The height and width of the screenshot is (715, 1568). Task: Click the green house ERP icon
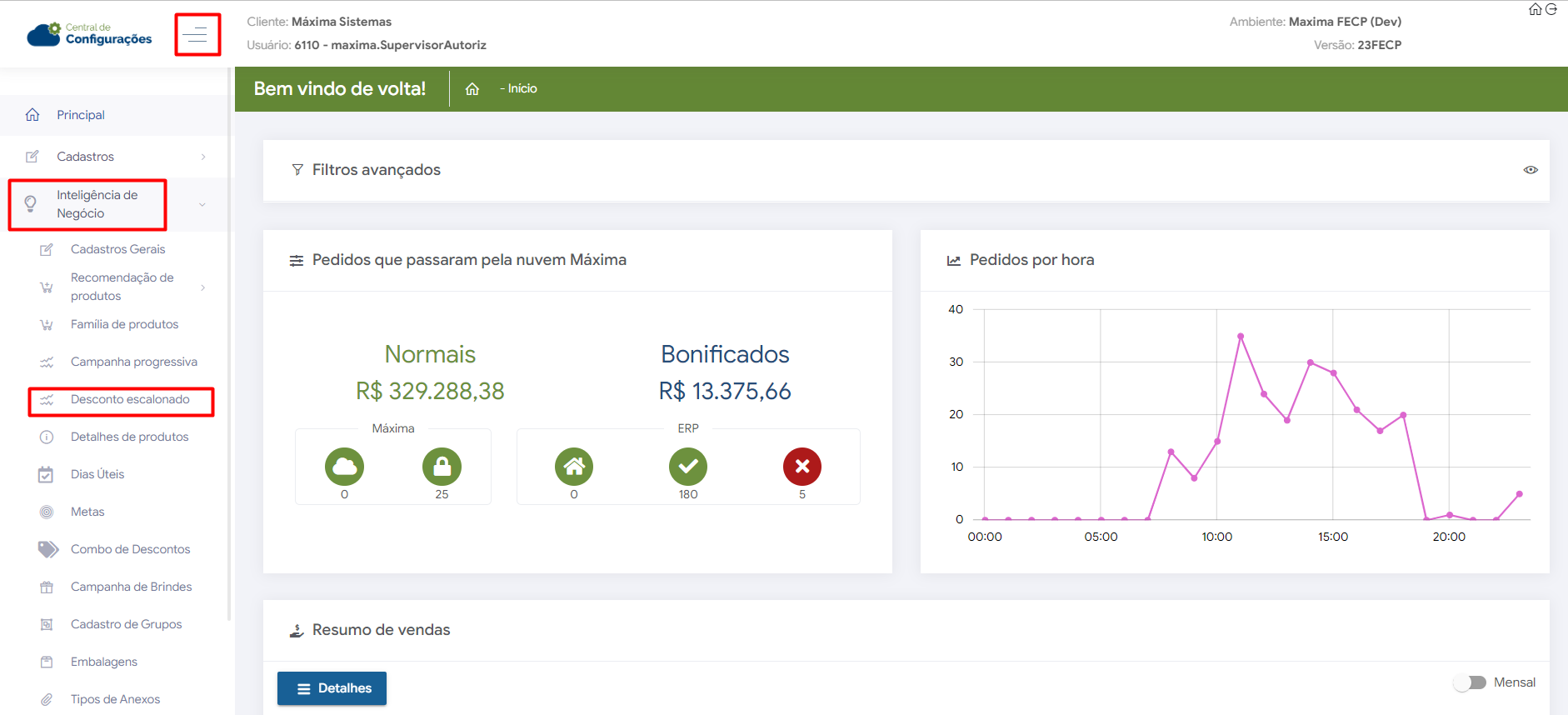click(x=573, y=467)
